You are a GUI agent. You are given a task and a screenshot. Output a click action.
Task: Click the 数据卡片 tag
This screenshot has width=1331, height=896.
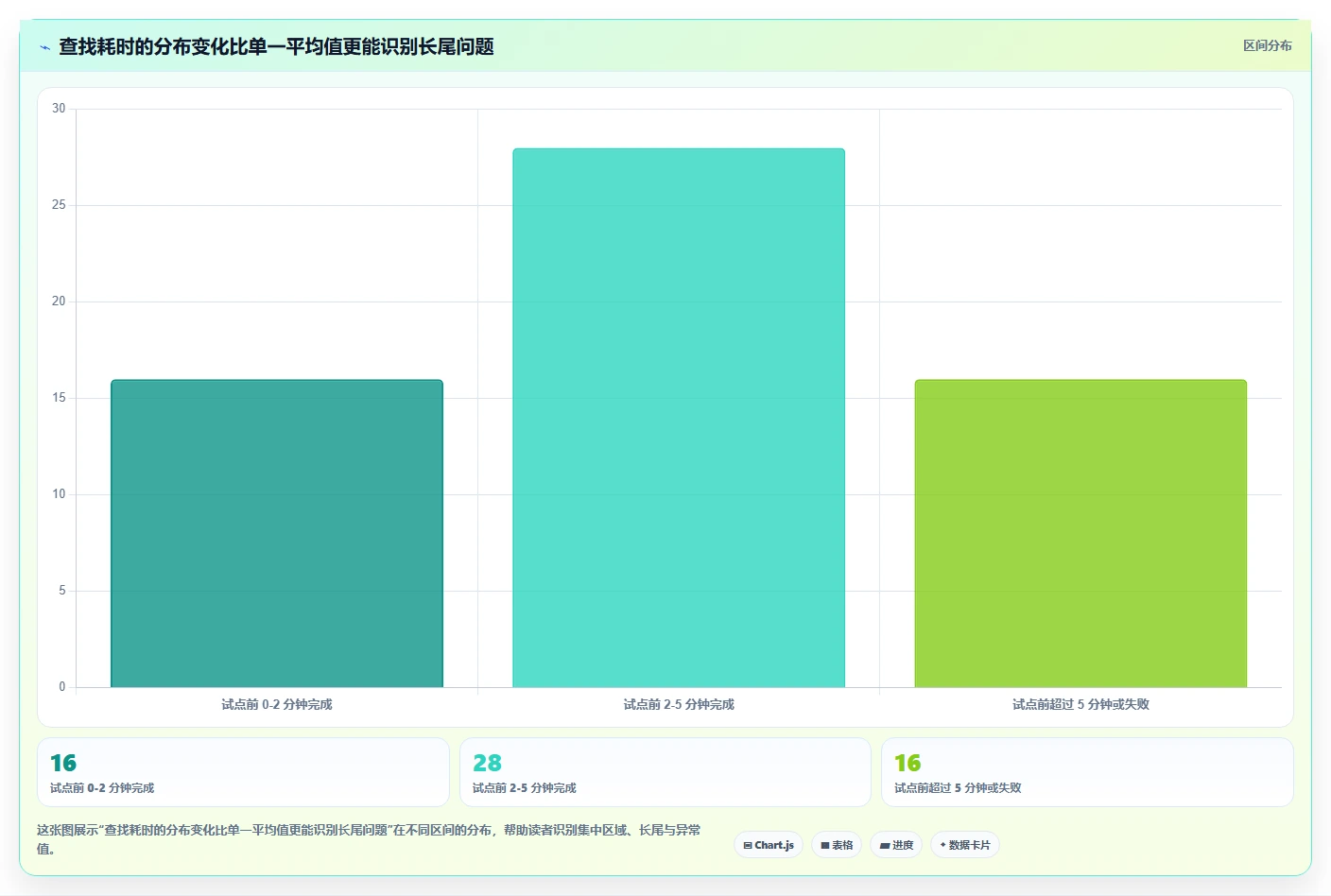[x=965, y=845]
